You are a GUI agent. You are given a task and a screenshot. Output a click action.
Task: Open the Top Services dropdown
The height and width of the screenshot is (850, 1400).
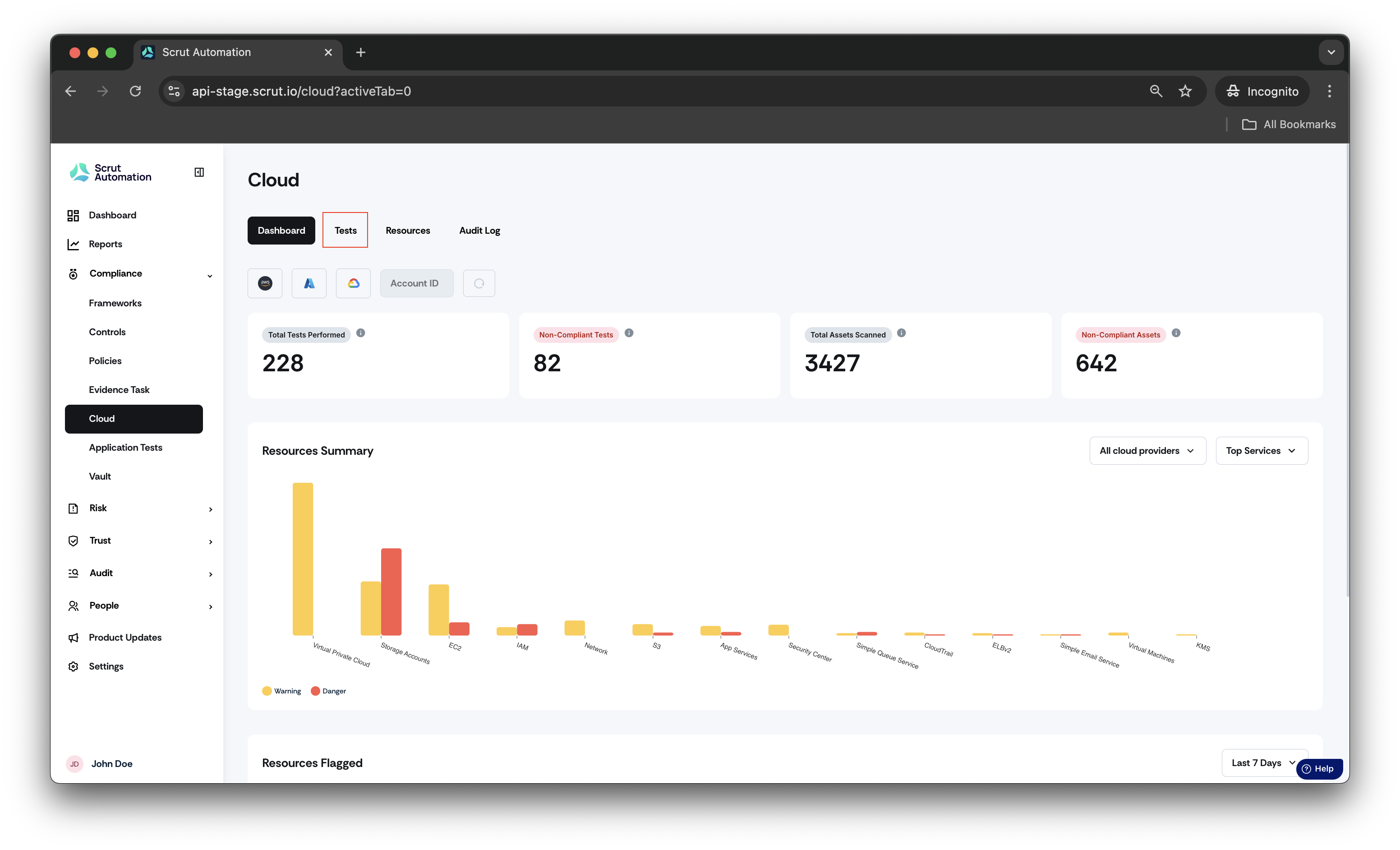1262,451
